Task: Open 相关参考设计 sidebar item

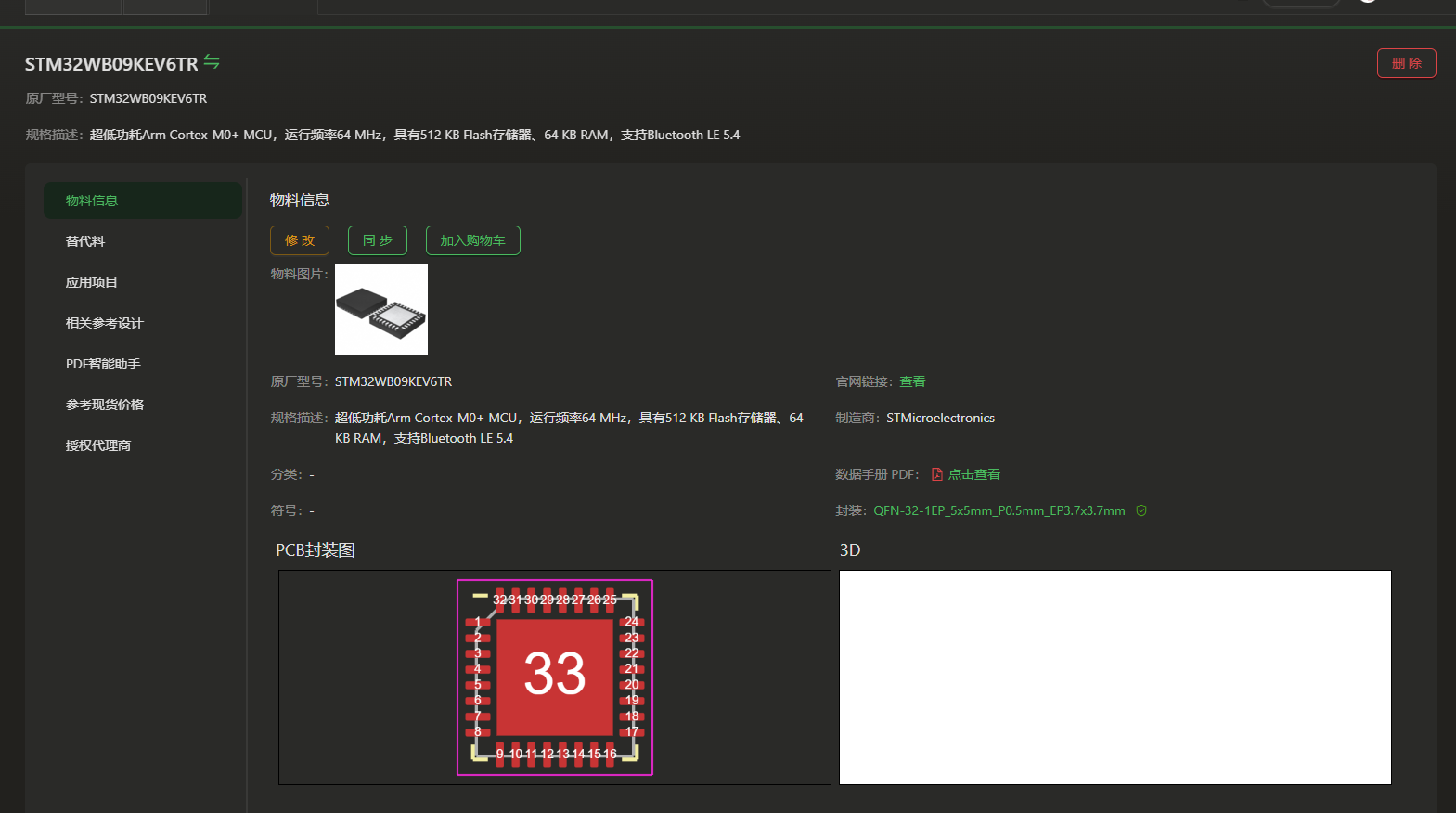Action: [105, 323]
